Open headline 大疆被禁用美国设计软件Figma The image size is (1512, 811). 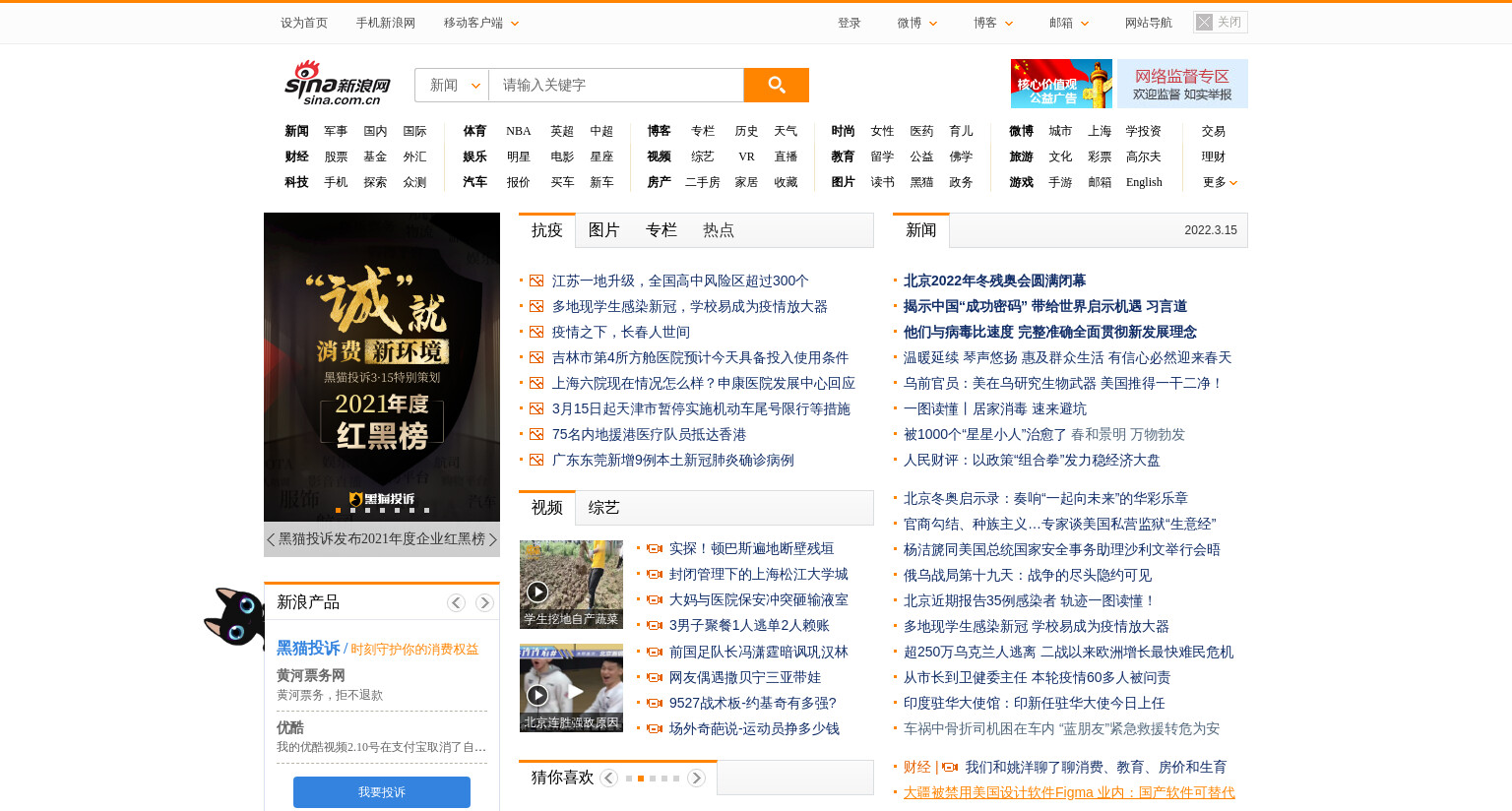tap(1069, 792)
